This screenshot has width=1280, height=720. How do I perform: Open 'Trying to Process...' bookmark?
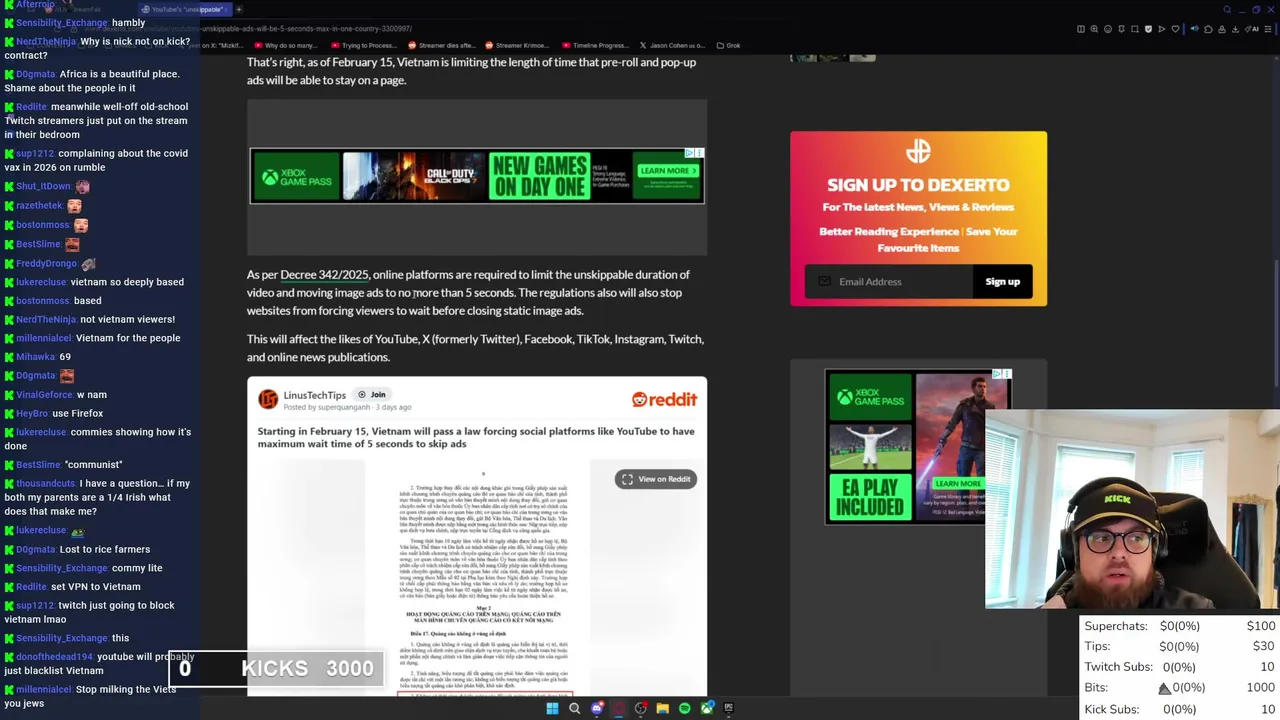click(363, 45)
